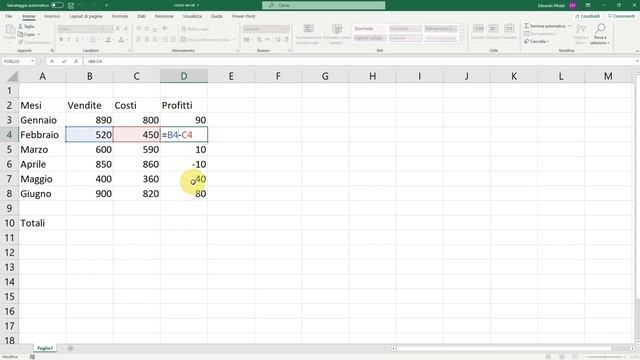Select row 4 header
Screen dimensions: 640x360
9,135
